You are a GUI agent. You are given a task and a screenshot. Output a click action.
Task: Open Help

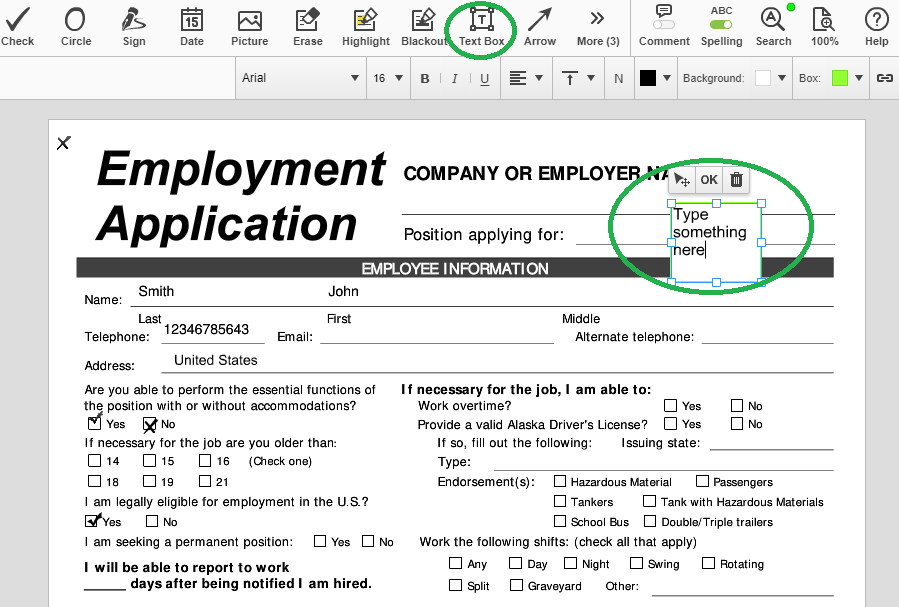(876, 27)
